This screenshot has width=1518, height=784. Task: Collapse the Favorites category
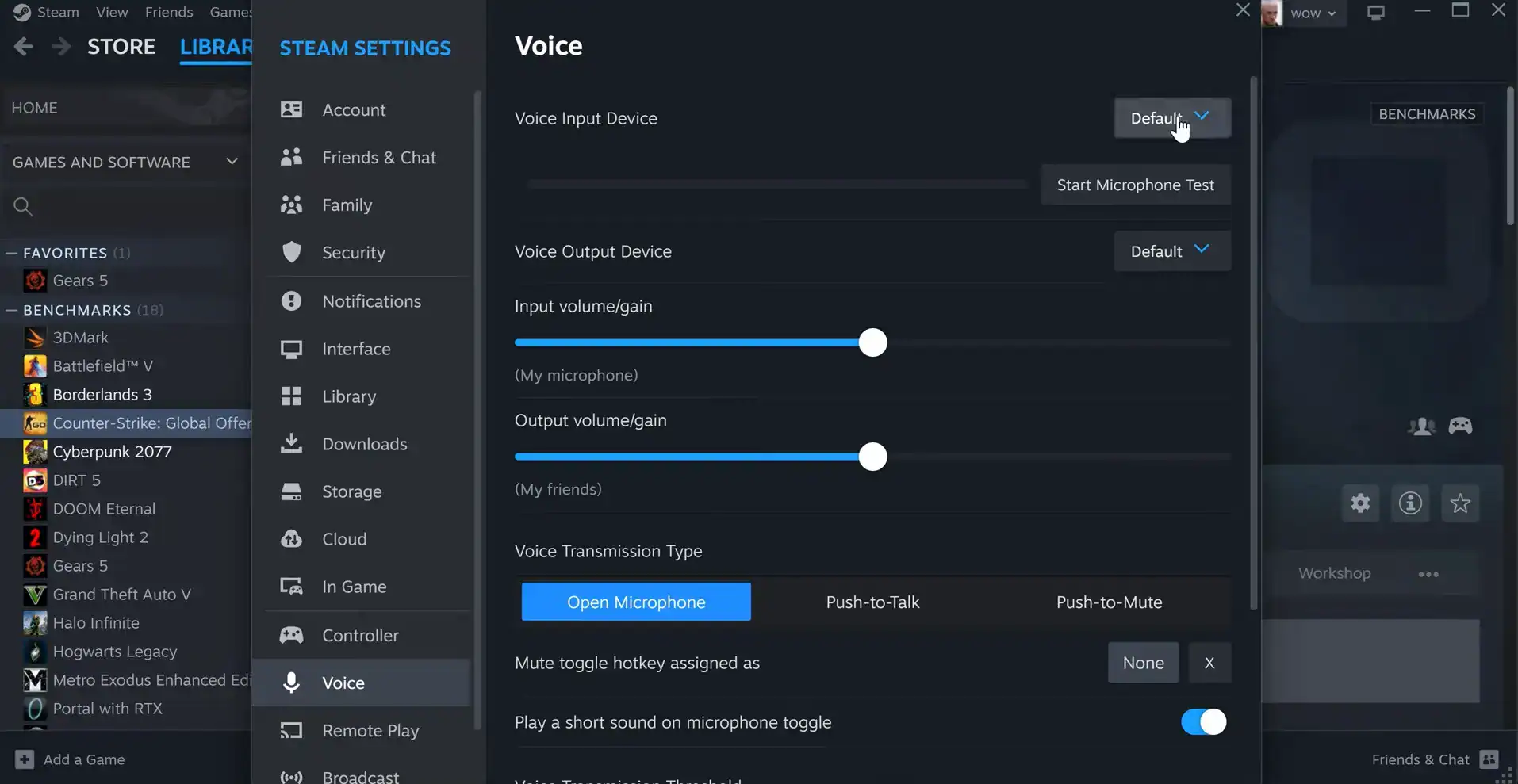pos(11,253)
